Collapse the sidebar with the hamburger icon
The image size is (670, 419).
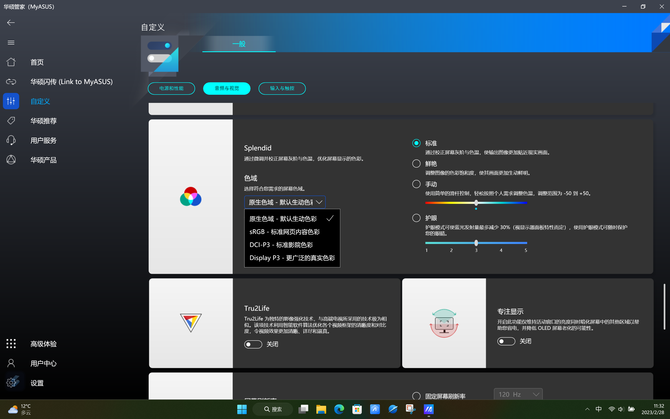(11, 43)
